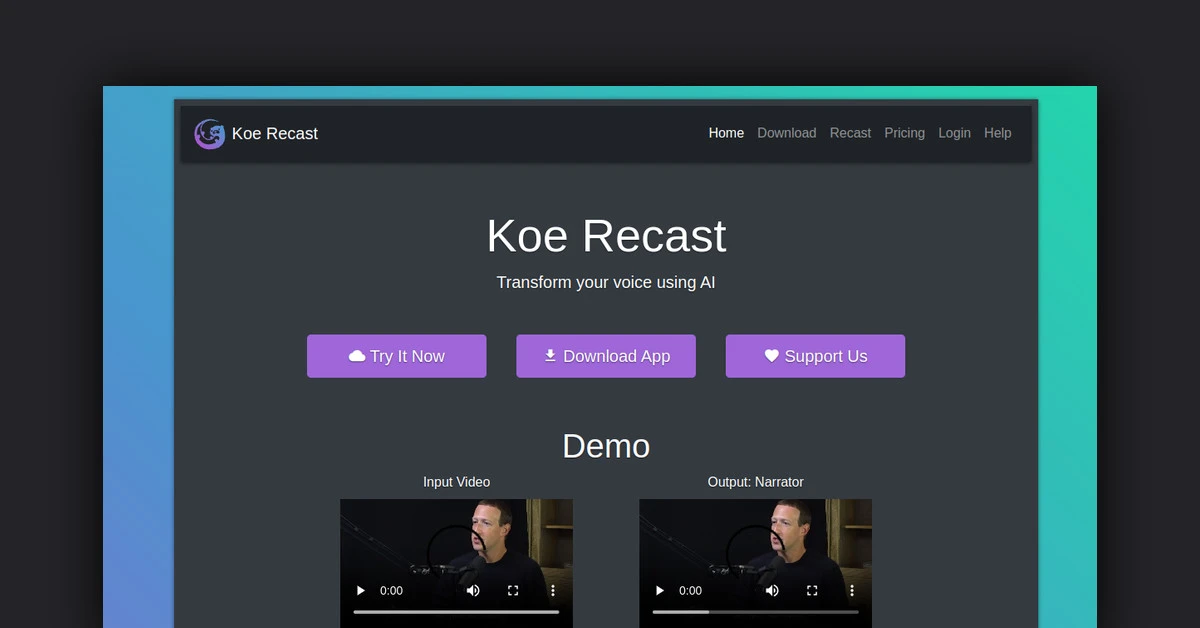Open the Pricing page from the navbar
The height and width of the screenshot is (628, 1200).
(x=904, y=133)
